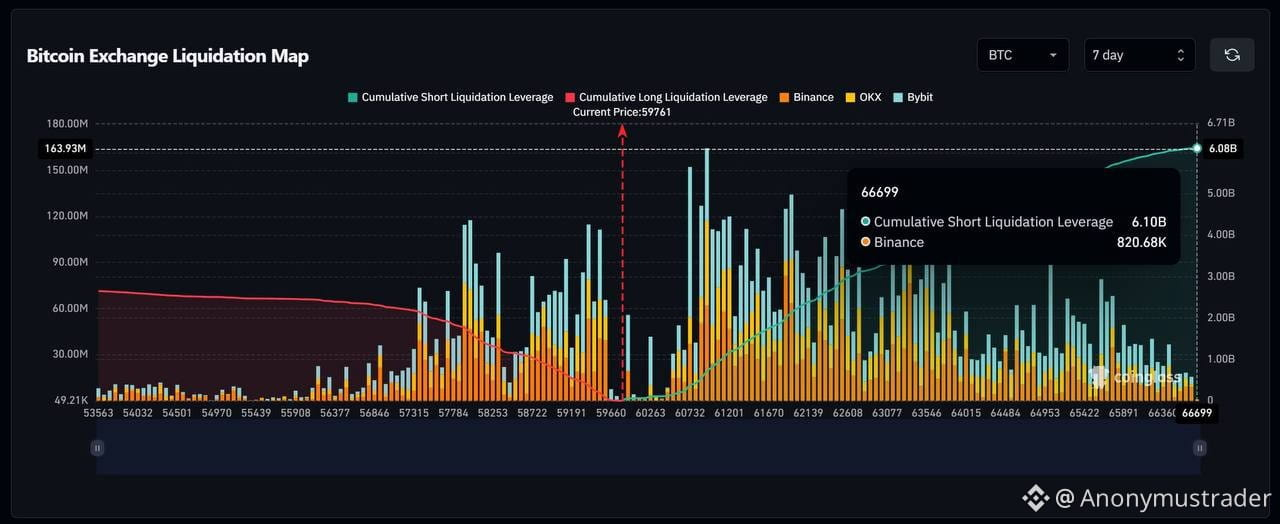Click the 65891 x-axis price label
The image size is (1280, 524).
1123,413
